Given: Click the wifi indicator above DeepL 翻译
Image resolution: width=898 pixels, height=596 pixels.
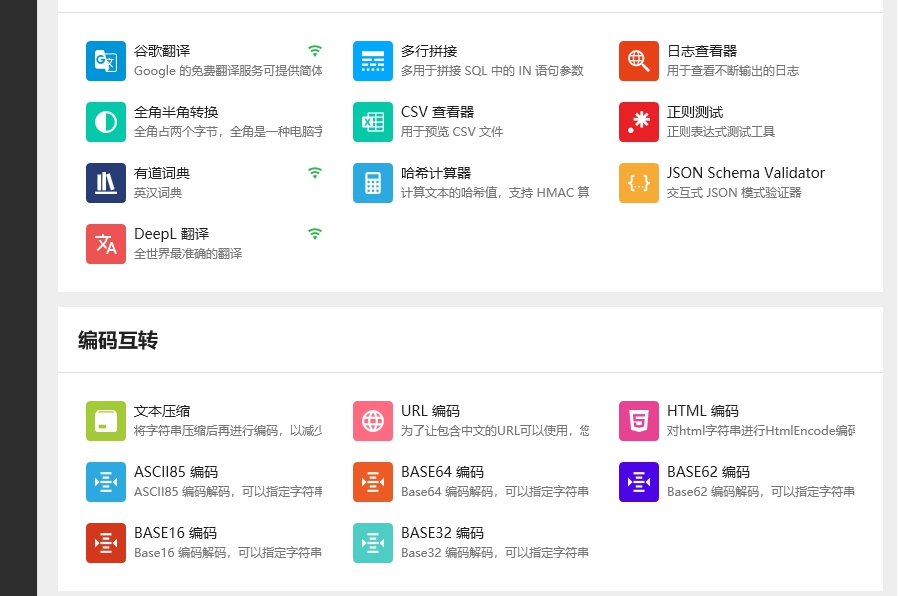Looking at the screenshot, I should 315,233.
